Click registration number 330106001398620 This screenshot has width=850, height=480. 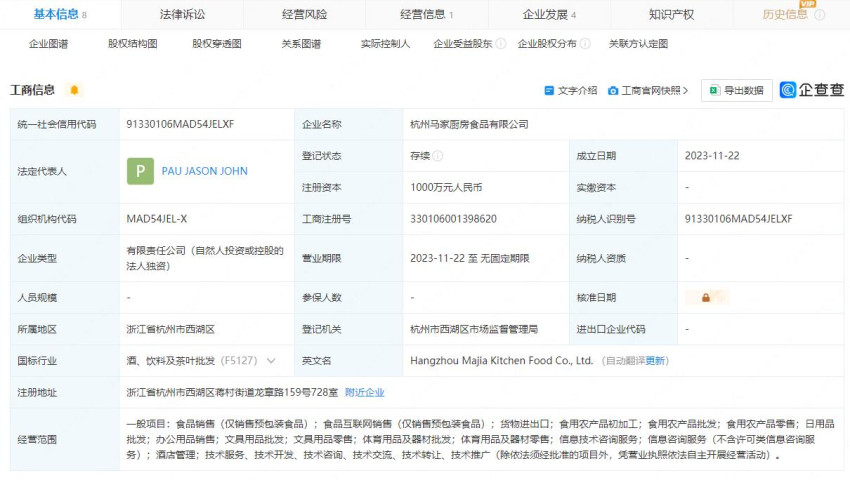[x=453, y=219]
